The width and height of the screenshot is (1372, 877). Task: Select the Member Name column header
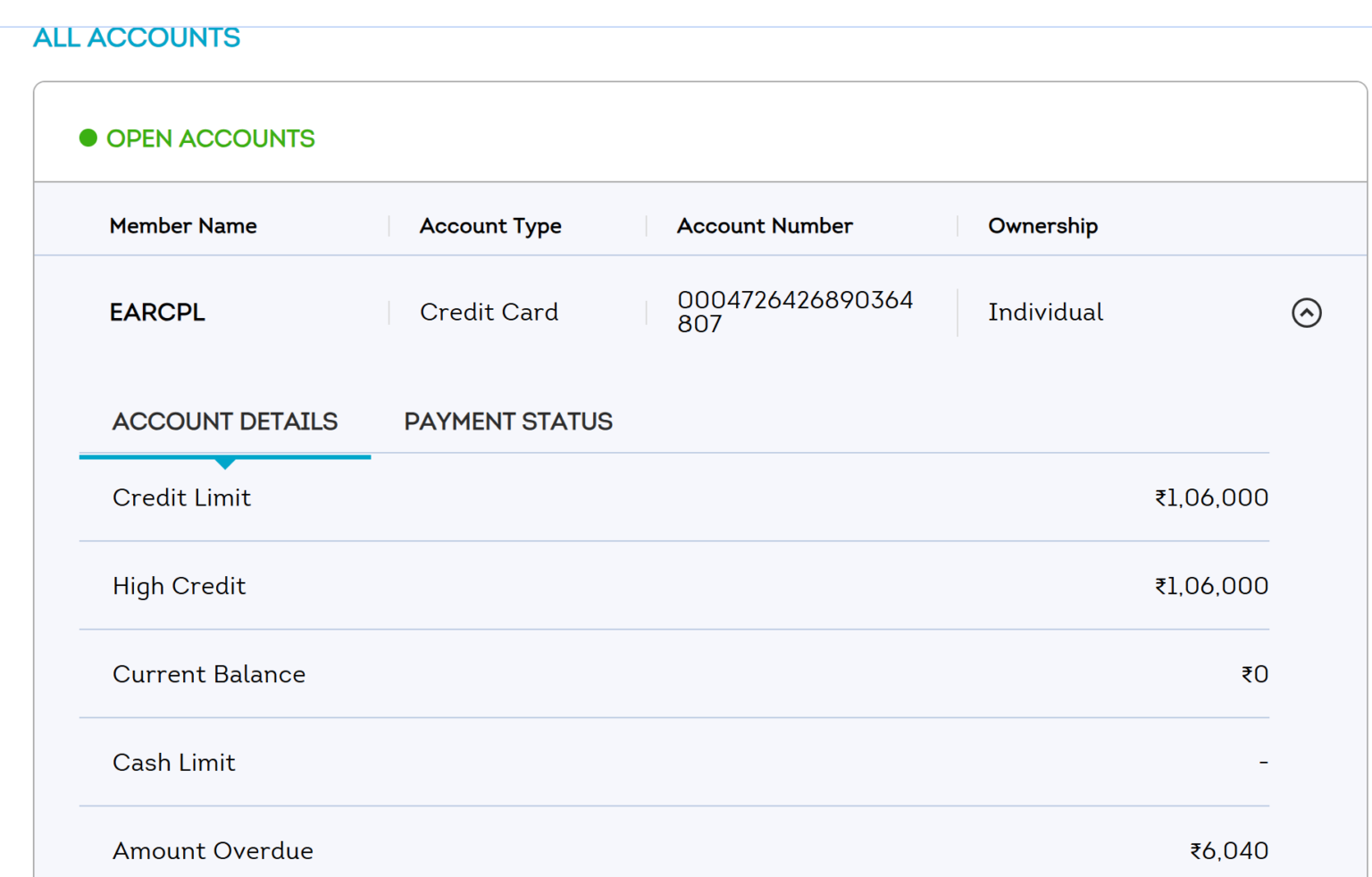183,226
